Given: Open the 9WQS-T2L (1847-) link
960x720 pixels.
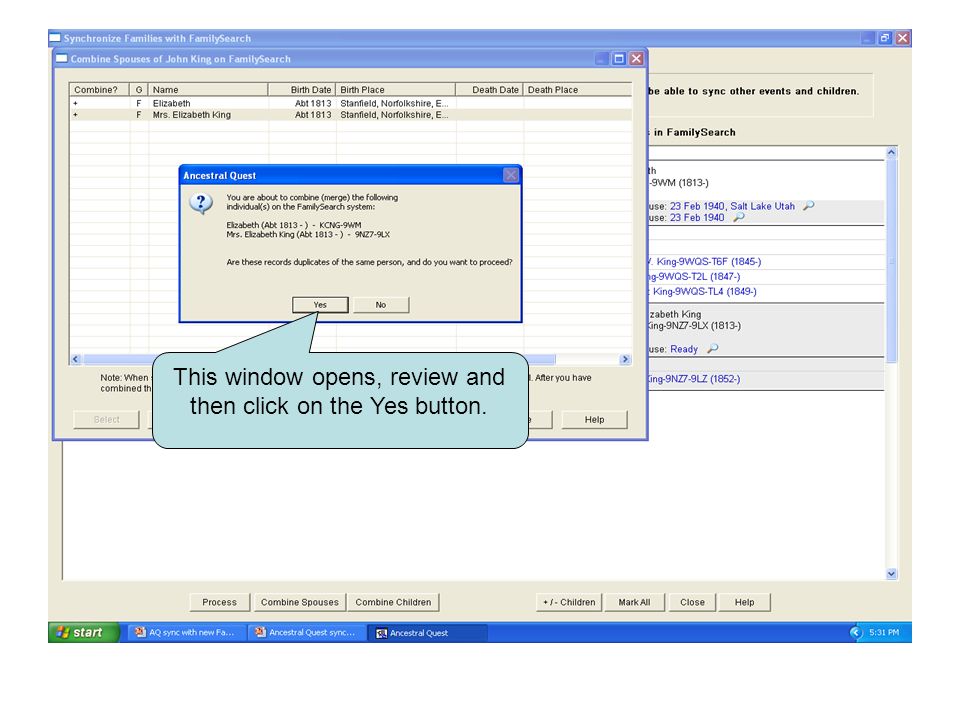Looking at the screenshot, I should 694,277.
